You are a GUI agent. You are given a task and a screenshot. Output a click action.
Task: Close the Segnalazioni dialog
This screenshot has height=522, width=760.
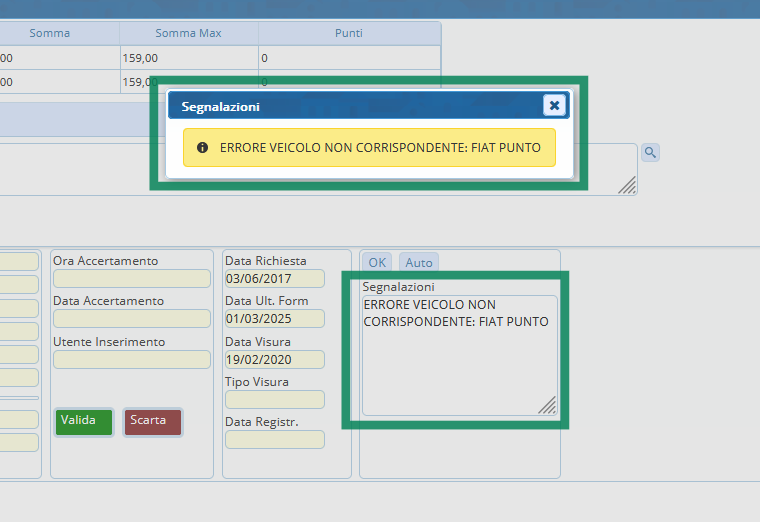tap(554, 105)
